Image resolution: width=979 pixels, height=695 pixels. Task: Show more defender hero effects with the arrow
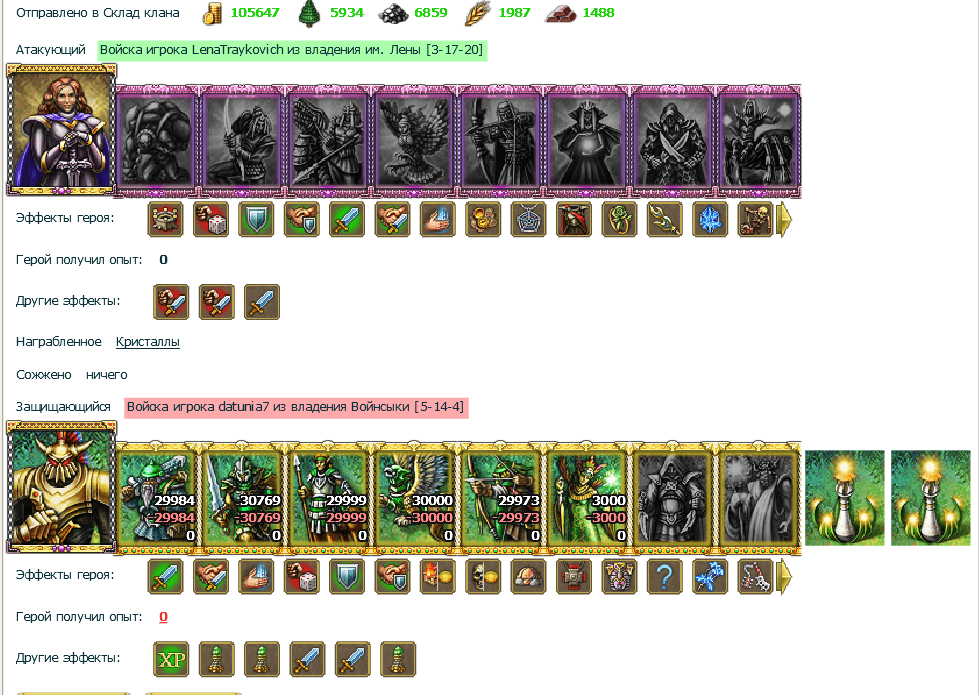(784, 577)
